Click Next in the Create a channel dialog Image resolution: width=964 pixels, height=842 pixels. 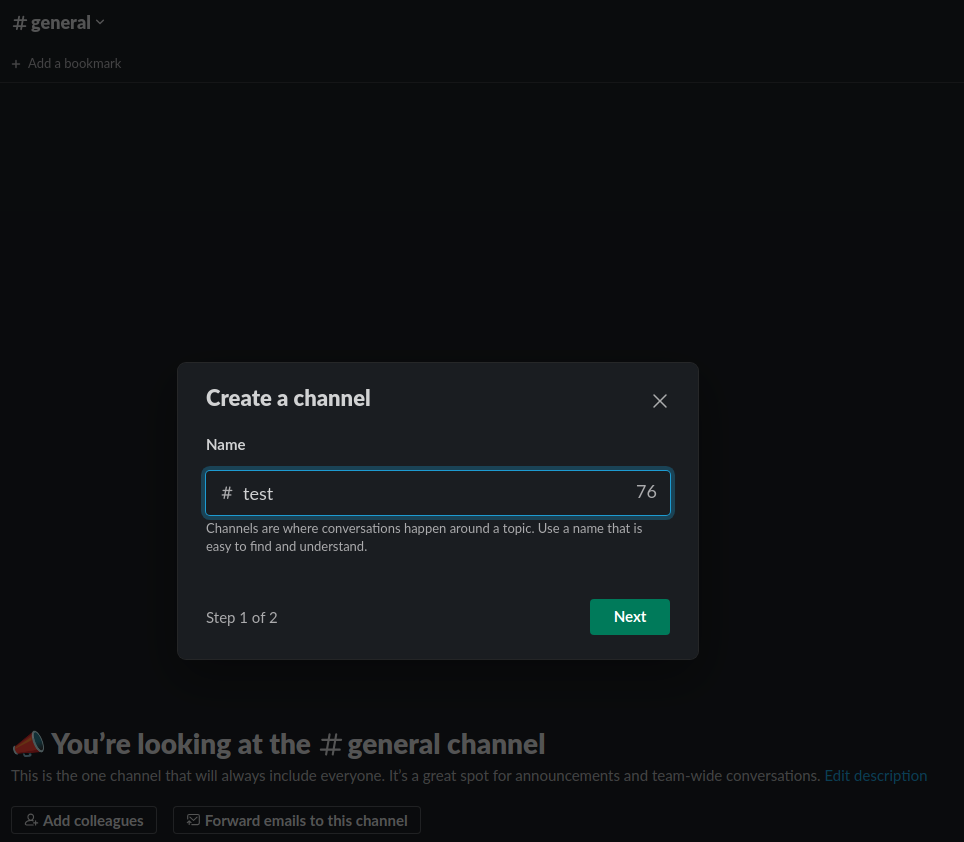630,617
